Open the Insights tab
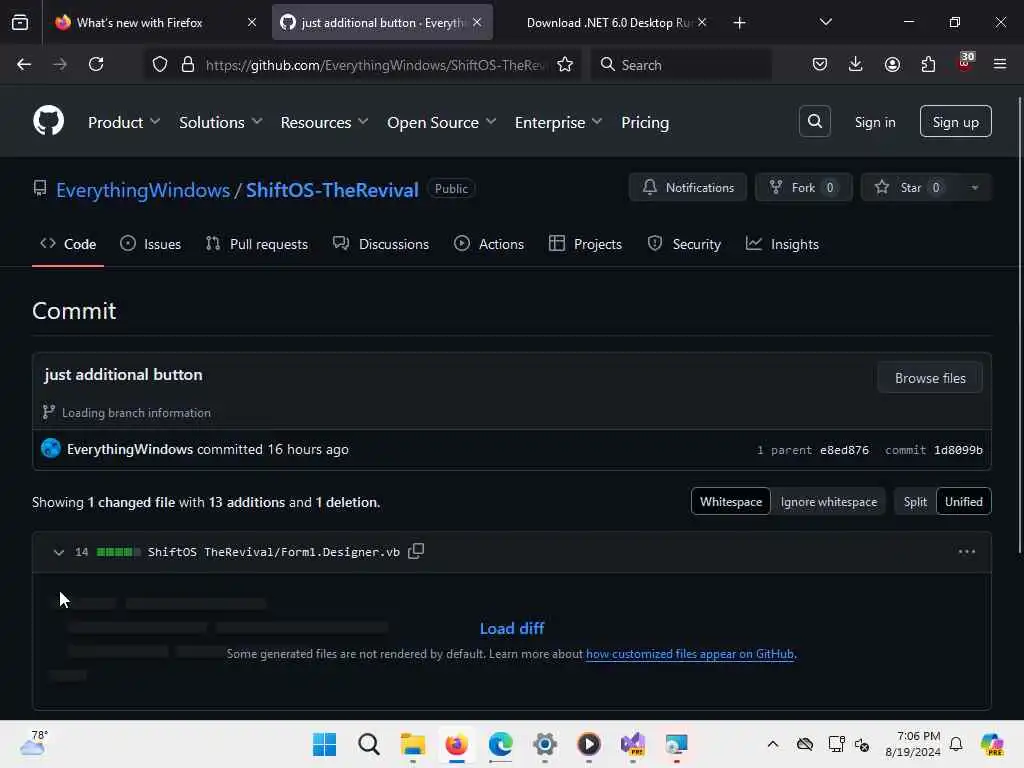 (782, 244)
